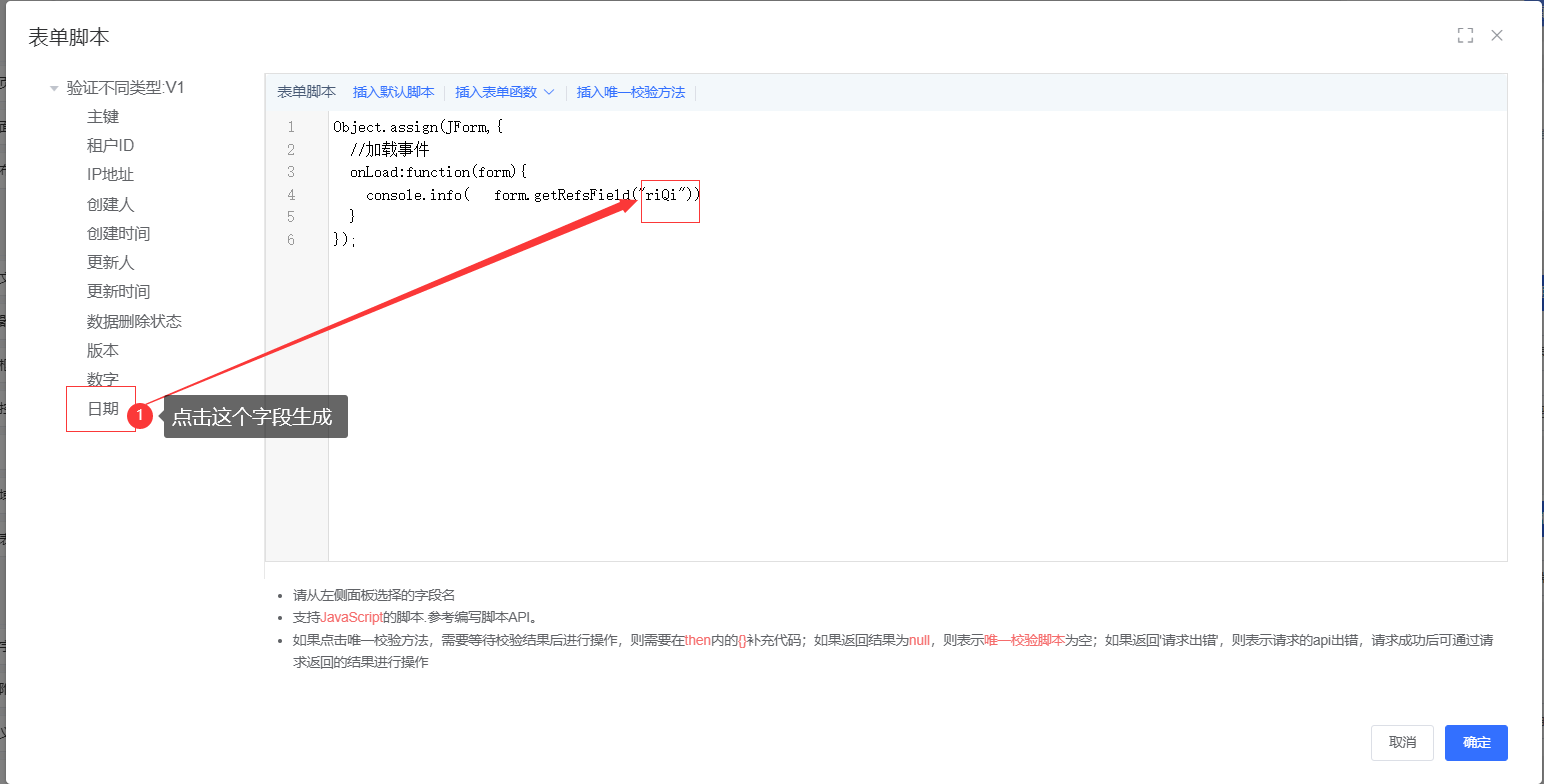Click empty area of code editor
Viewport: 1544px width, 784px height.
tap(900, 400)
